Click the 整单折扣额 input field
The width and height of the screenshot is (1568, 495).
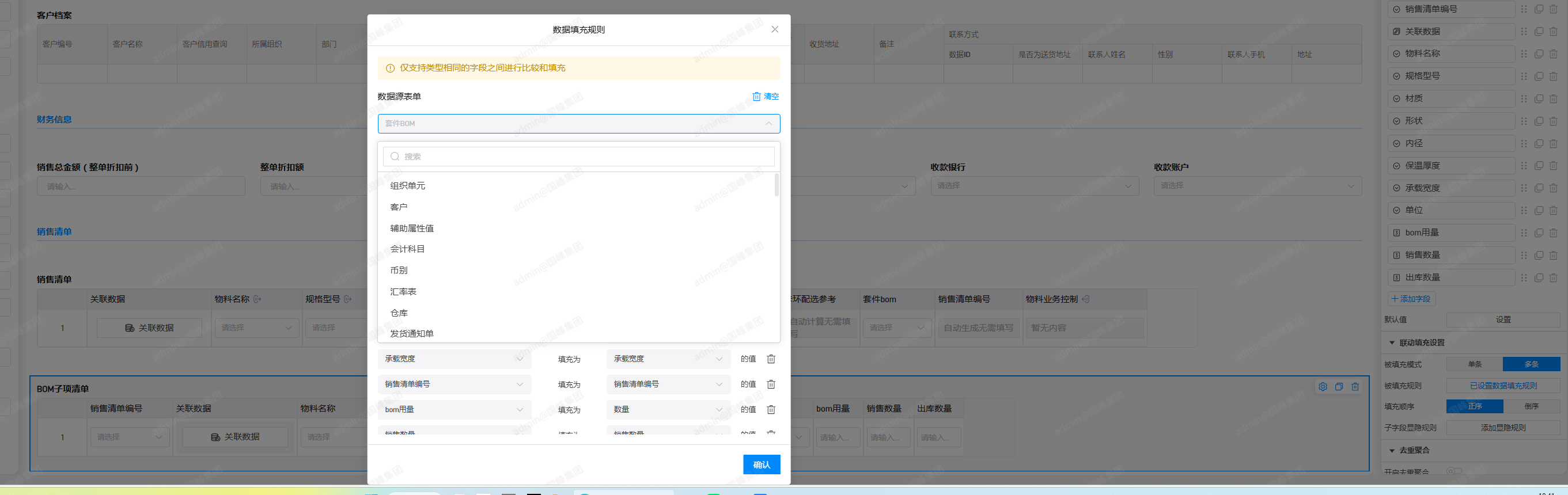pyautogui.click(x=314, y=186)
